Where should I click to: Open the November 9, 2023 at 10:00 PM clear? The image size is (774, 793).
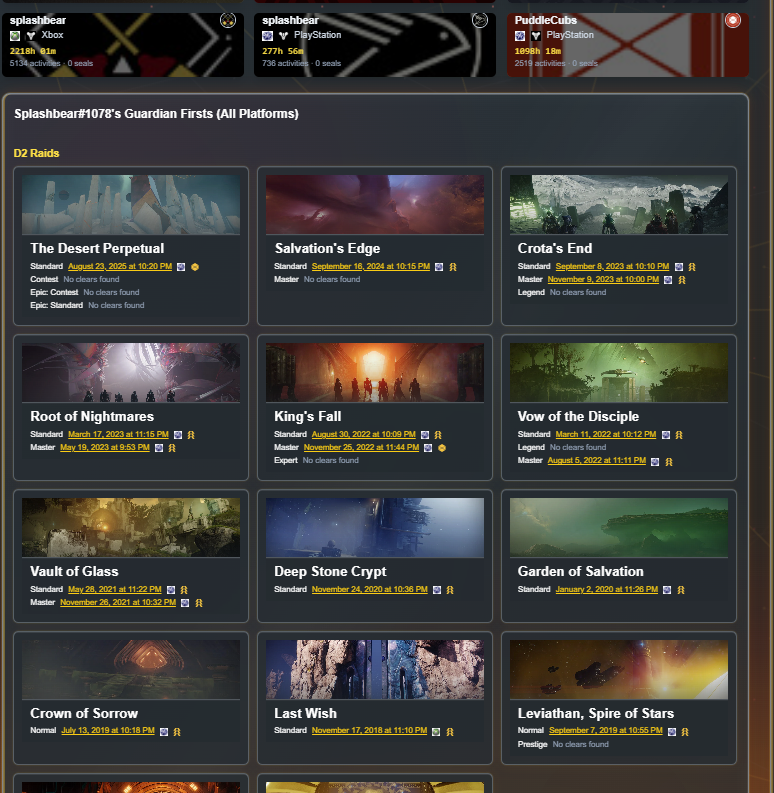tap(603, 280)
